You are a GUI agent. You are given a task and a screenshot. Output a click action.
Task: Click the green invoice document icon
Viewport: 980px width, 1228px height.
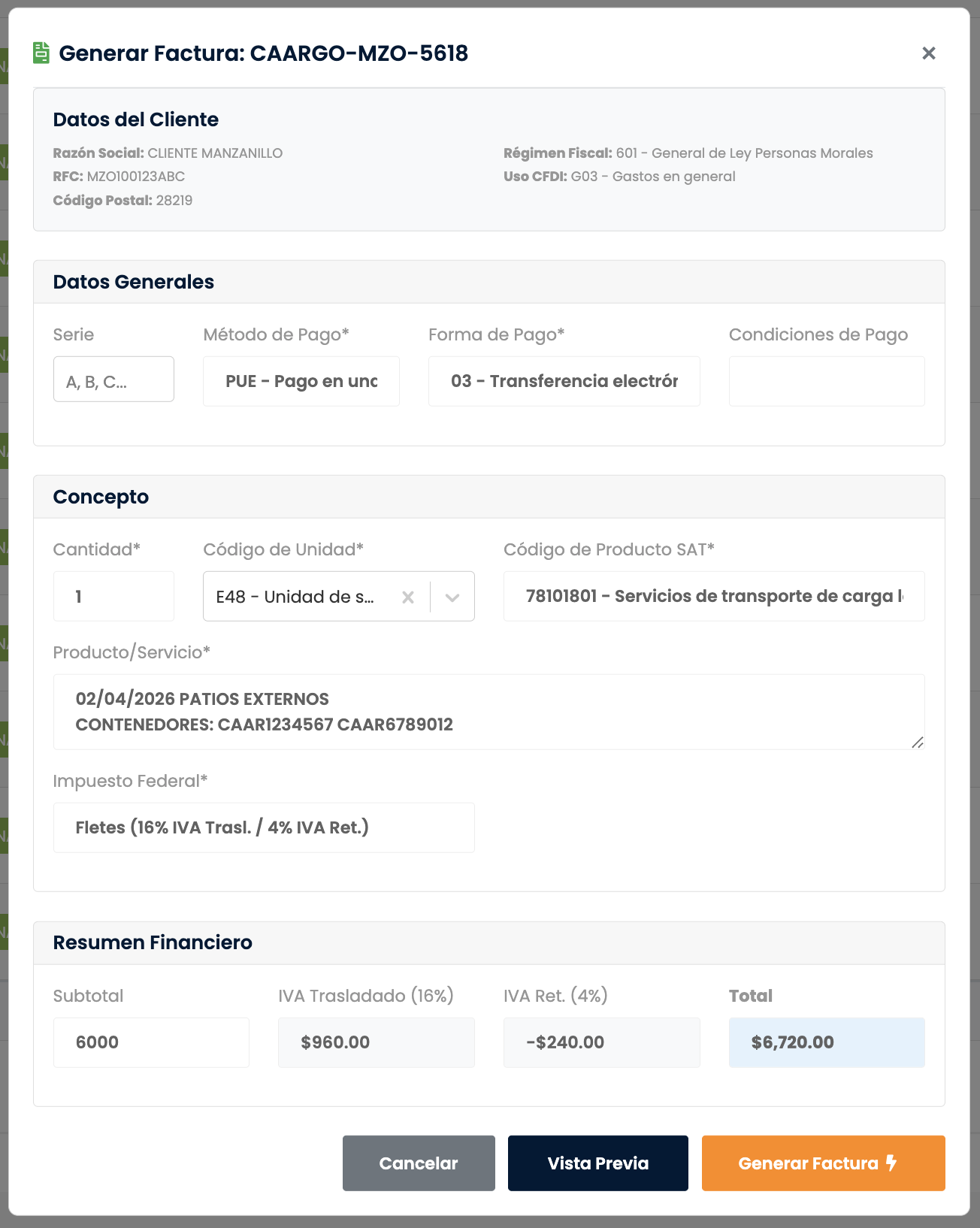point(41,53)
